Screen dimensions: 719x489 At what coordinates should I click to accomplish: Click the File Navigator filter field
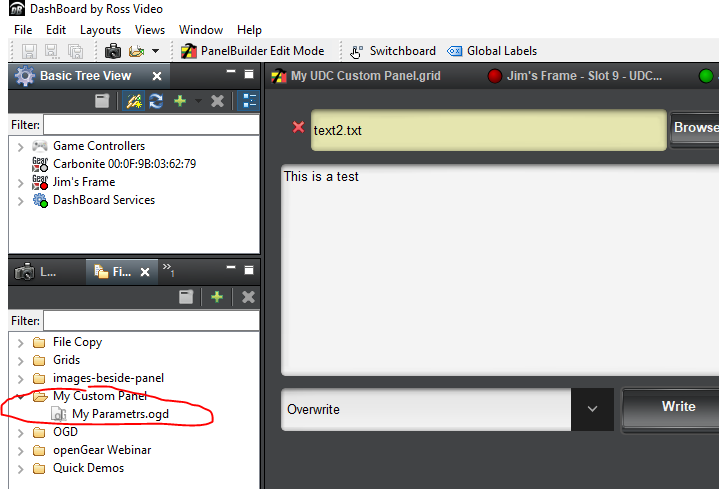(151, 321)
